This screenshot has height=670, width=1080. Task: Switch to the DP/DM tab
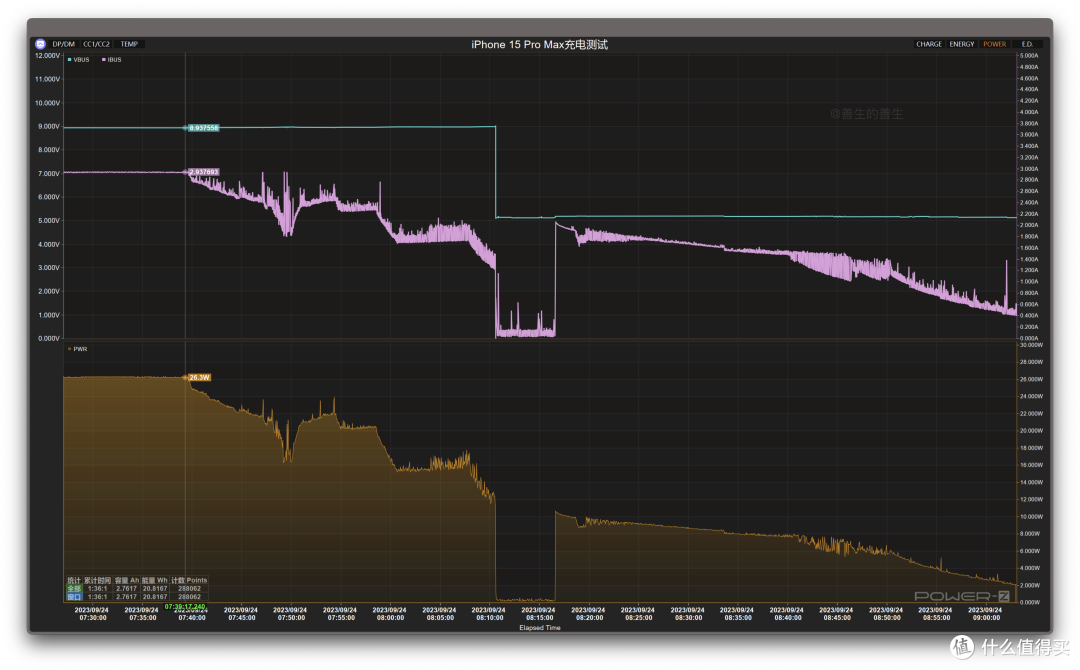(x=63, y=44)
